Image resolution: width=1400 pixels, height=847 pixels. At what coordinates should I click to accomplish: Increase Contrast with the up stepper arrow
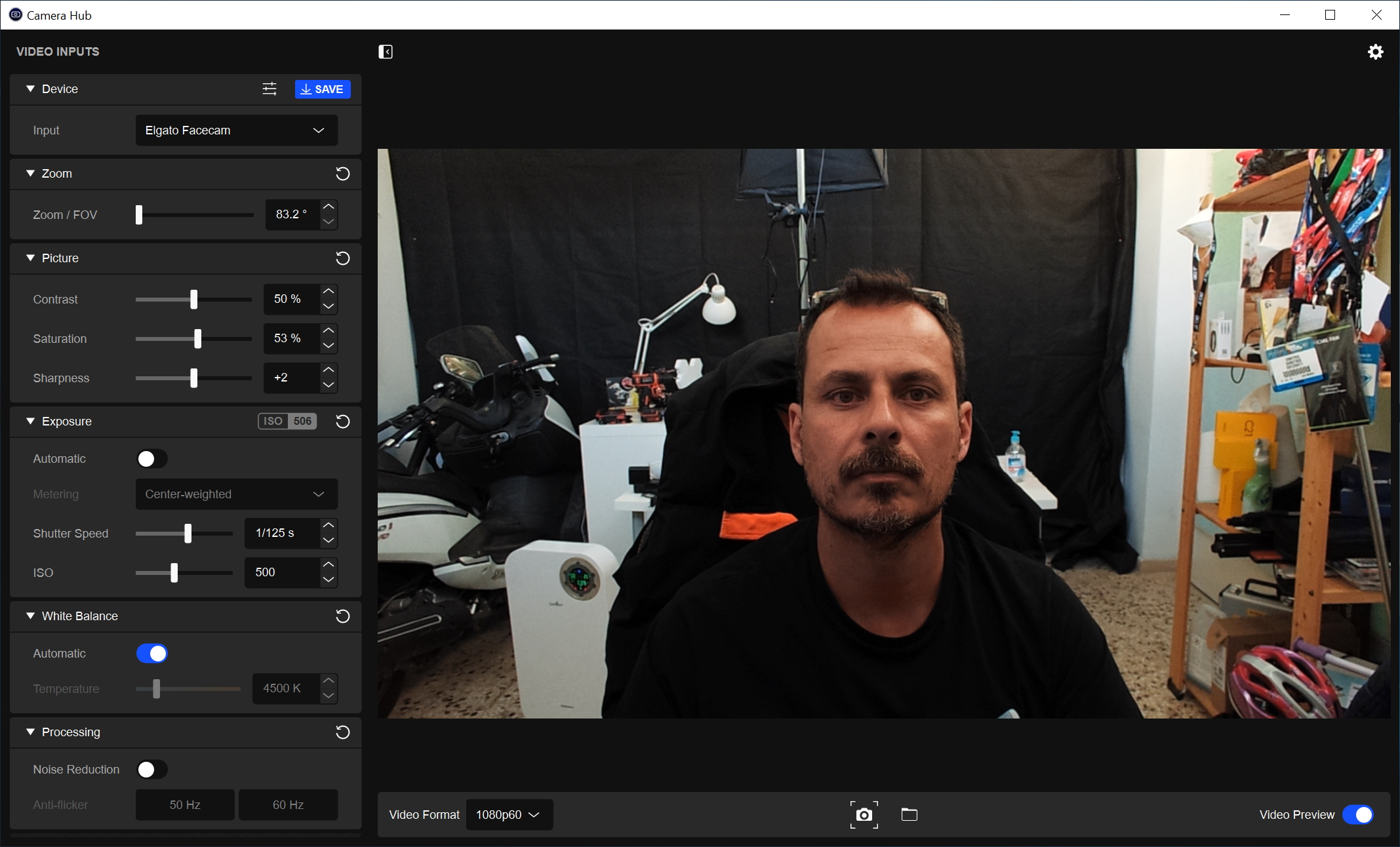click(329, 291)
